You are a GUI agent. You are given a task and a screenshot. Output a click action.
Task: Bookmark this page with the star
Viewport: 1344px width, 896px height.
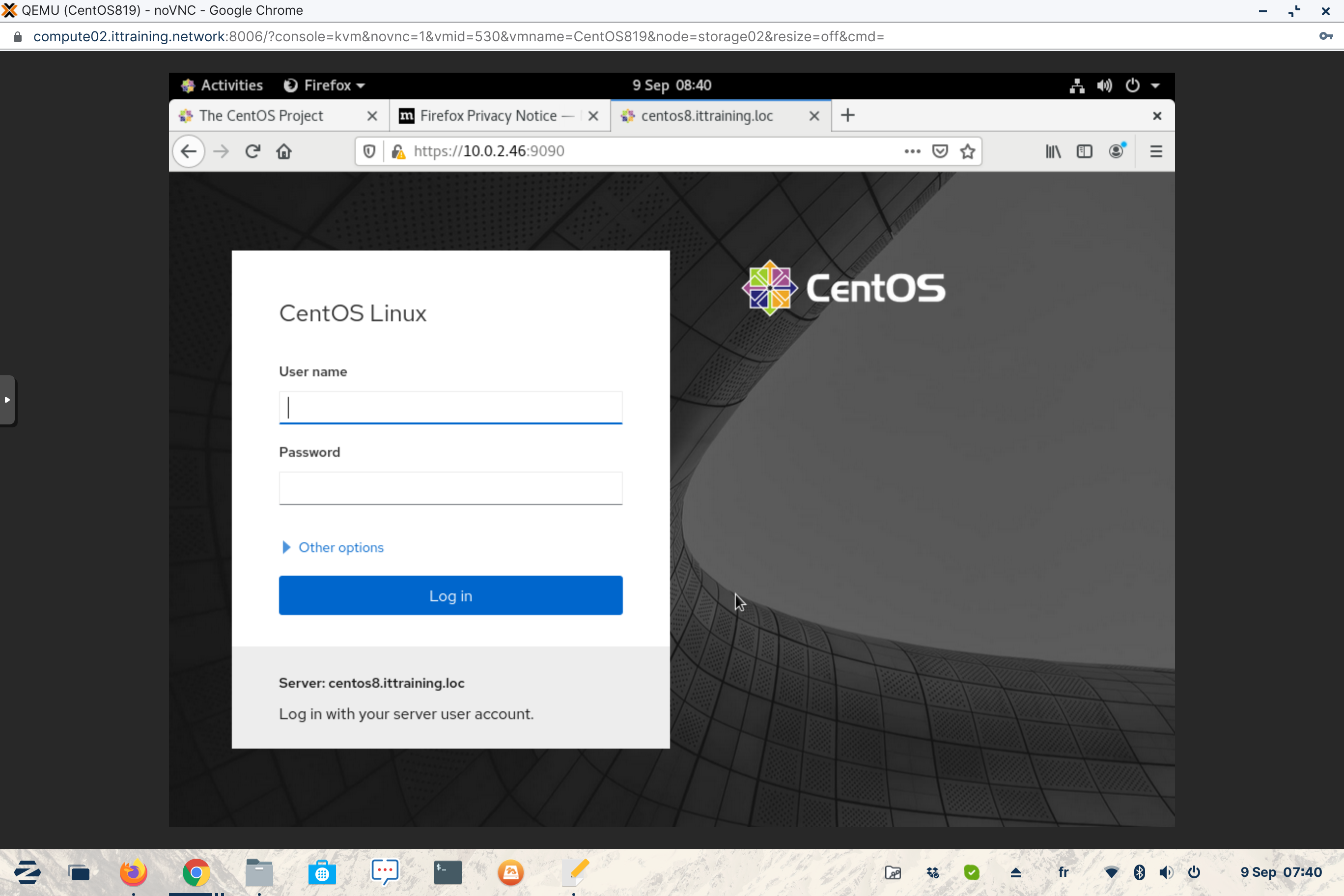click(967, 151)
